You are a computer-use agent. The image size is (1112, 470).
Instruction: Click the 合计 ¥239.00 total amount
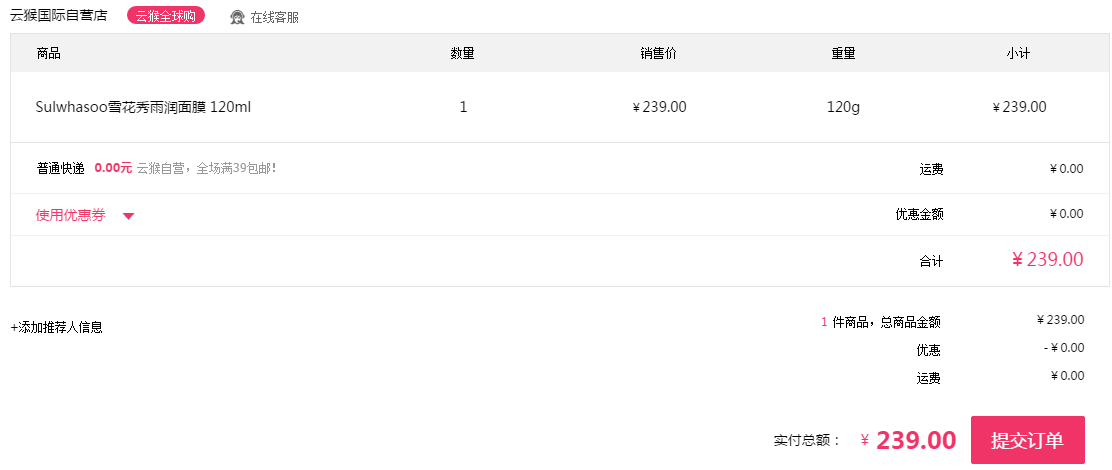[x=1047, y=259]
